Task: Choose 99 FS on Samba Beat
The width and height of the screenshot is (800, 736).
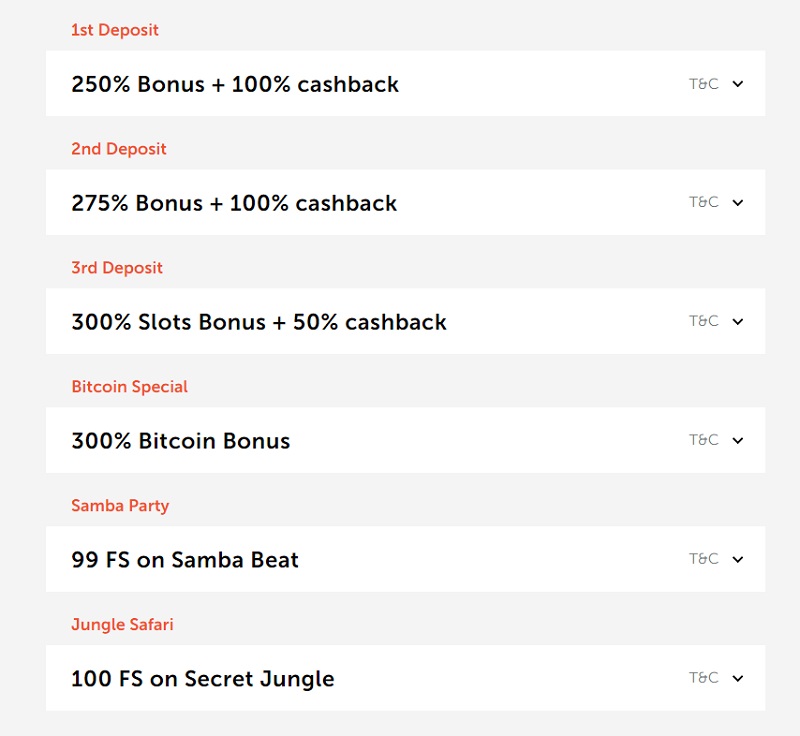Action: click(x=405, y=559)
